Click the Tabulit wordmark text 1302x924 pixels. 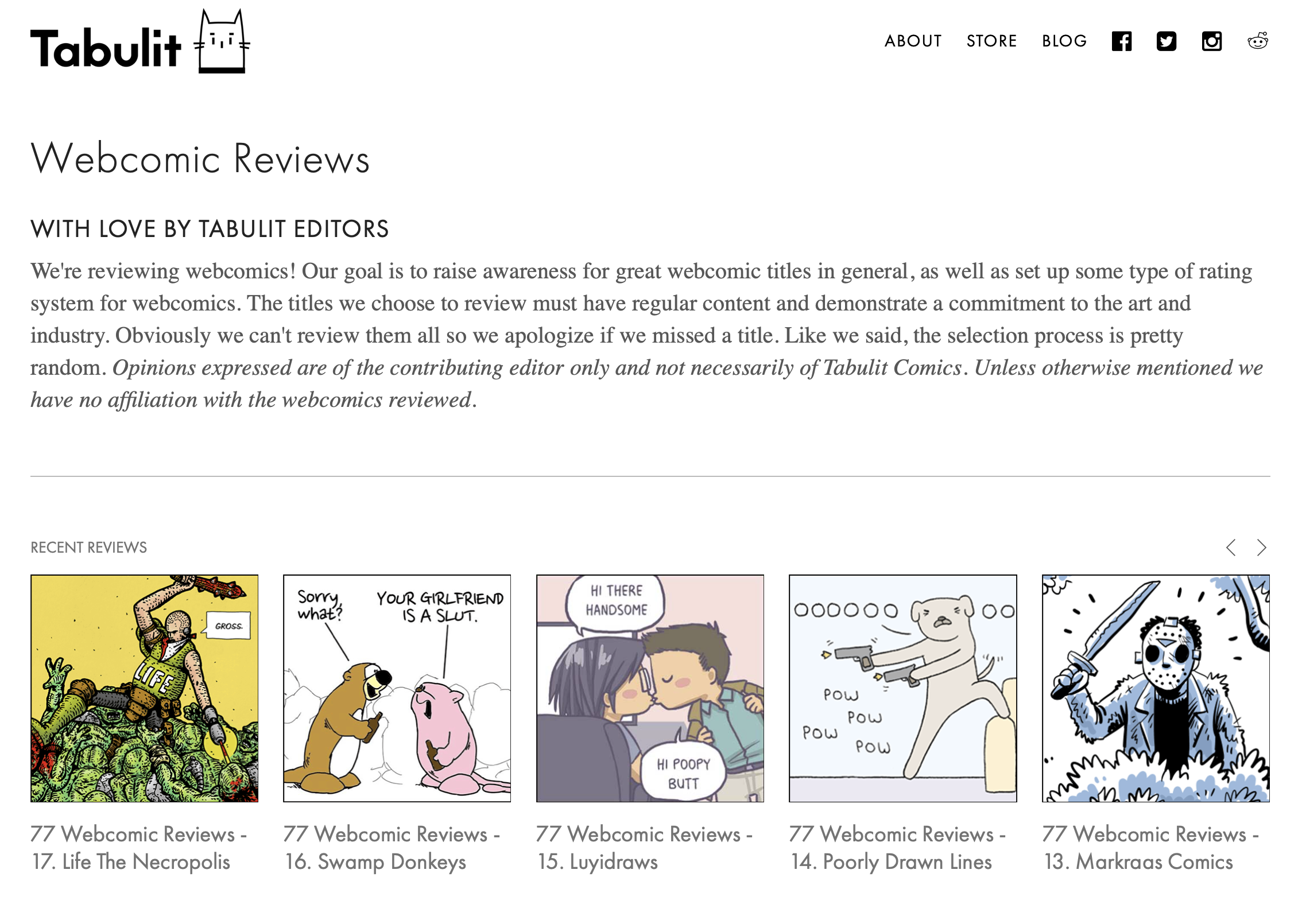click(x=106, y=48)
